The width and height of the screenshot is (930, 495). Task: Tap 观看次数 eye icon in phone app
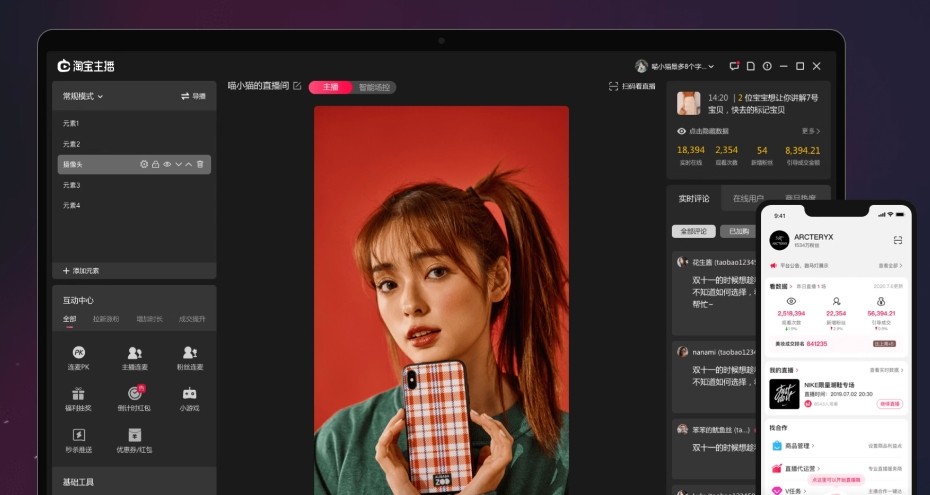point(791,301)
